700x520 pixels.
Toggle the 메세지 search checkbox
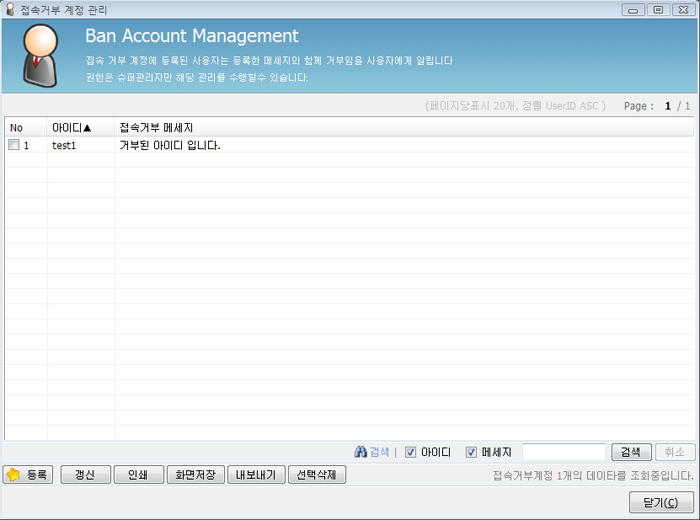click(x=471, y=452)
